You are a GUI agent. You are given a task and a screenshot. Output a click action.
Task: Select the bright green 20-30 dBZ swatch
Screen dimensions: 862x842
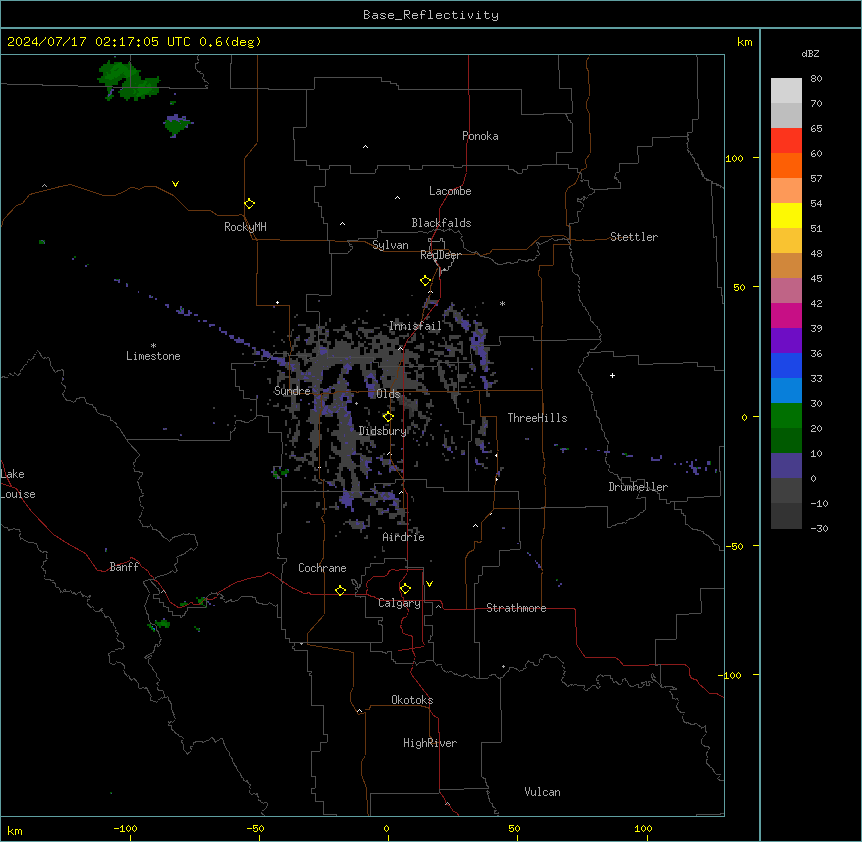coord(786,416)
